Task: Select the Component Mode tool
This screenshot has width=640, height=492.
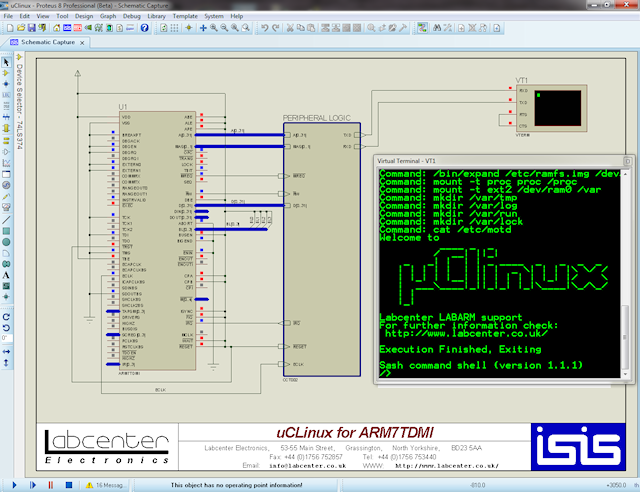Action: (x=6, y=73)
